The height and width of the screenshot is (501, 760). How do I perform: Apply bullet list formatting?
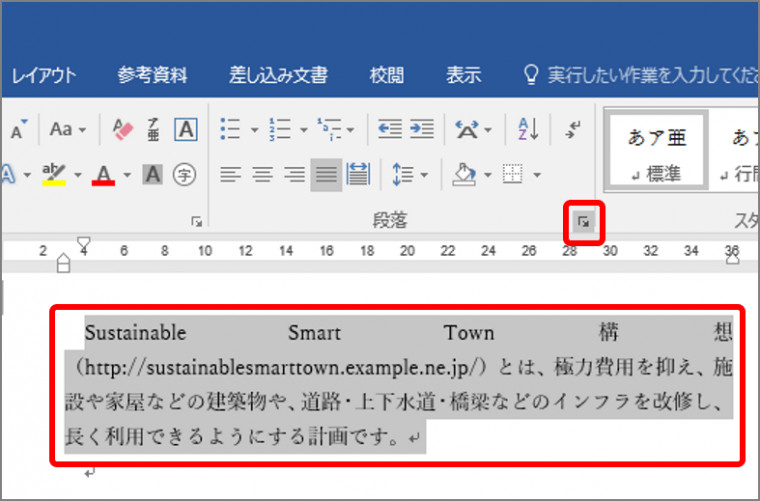coord(230,129)
